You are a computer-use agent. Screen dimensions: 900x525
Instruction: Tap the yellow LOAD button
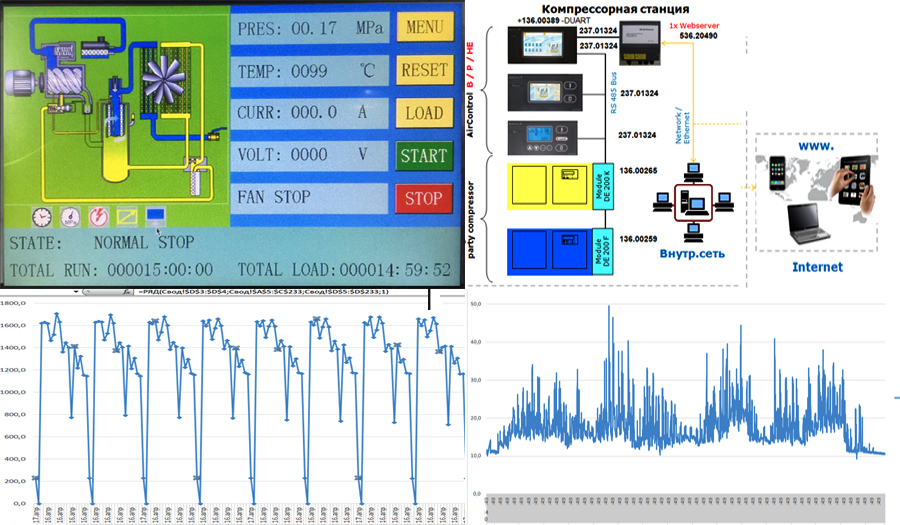click(x=424, y=113)
